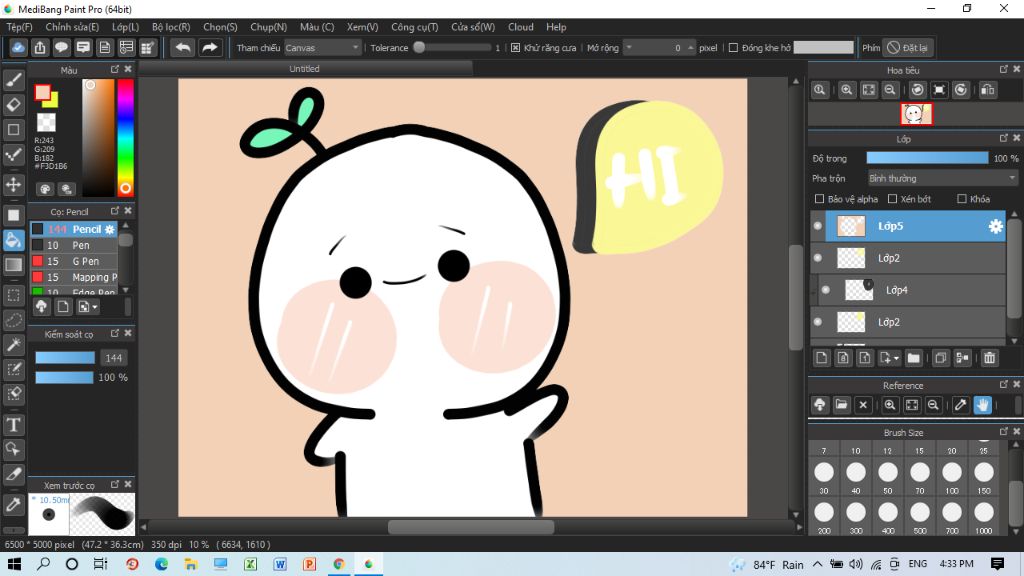Select the Move tool
The height and width of the screenshot is (576, 1024).
point(14,185)
